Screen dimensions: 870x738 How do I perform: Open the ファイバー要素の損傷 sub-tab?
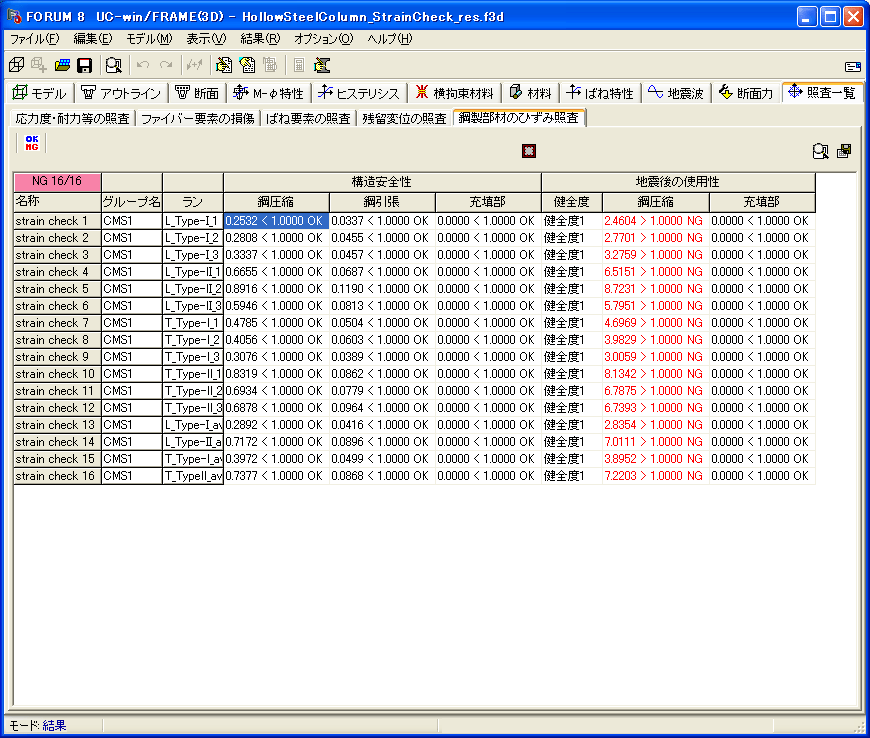(197, 118)
